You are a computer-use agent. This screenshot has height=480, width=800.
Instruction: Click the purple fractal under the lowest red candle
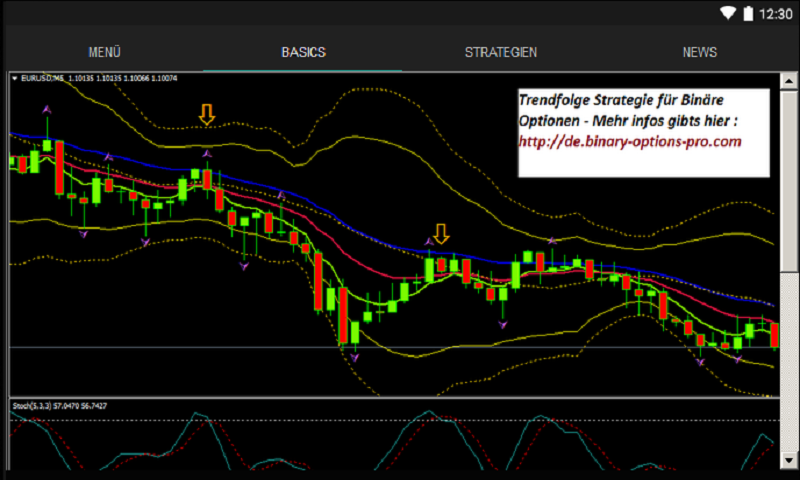353,357
